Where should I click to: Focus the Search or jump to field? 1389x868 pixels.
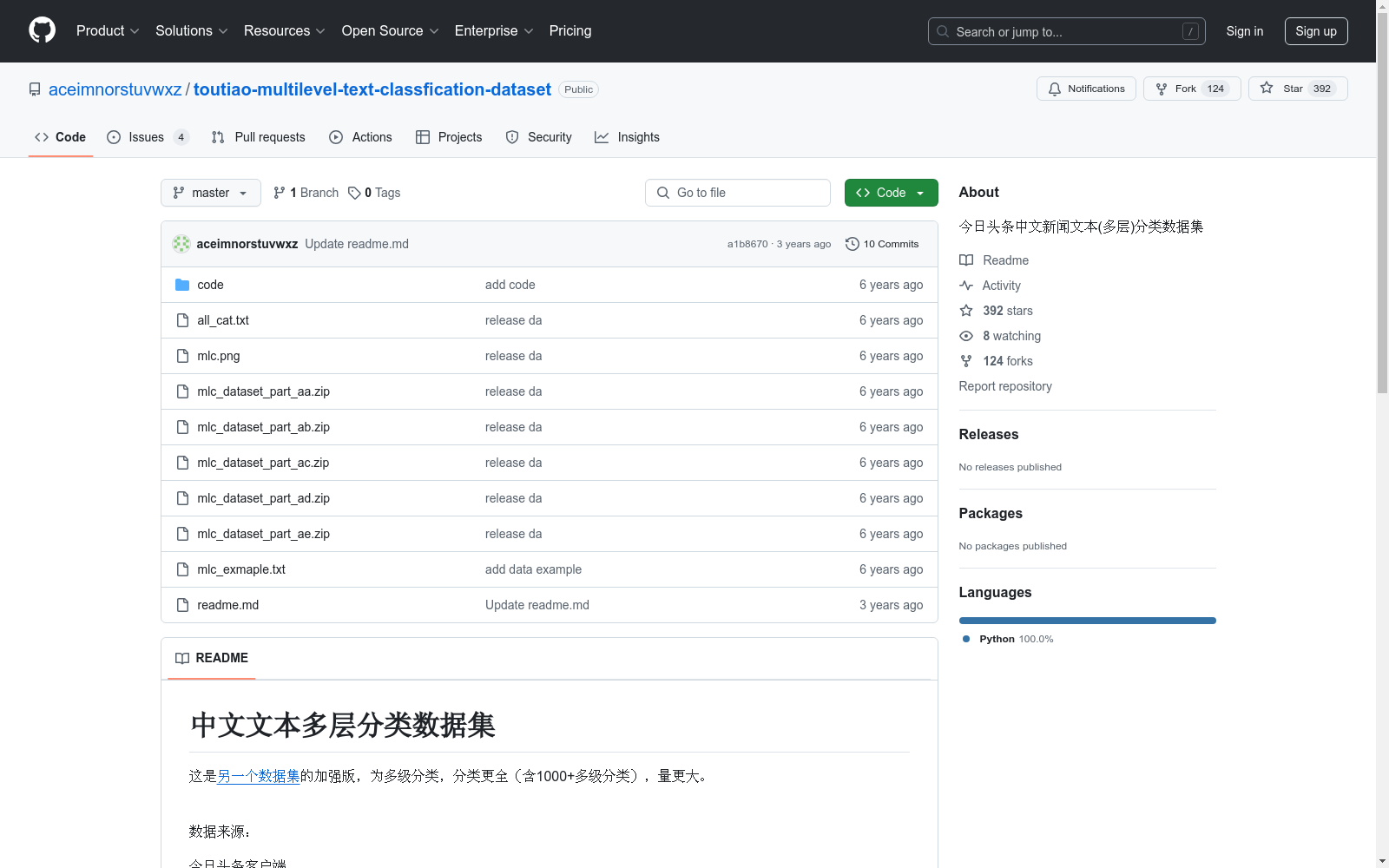point(1067,31)
